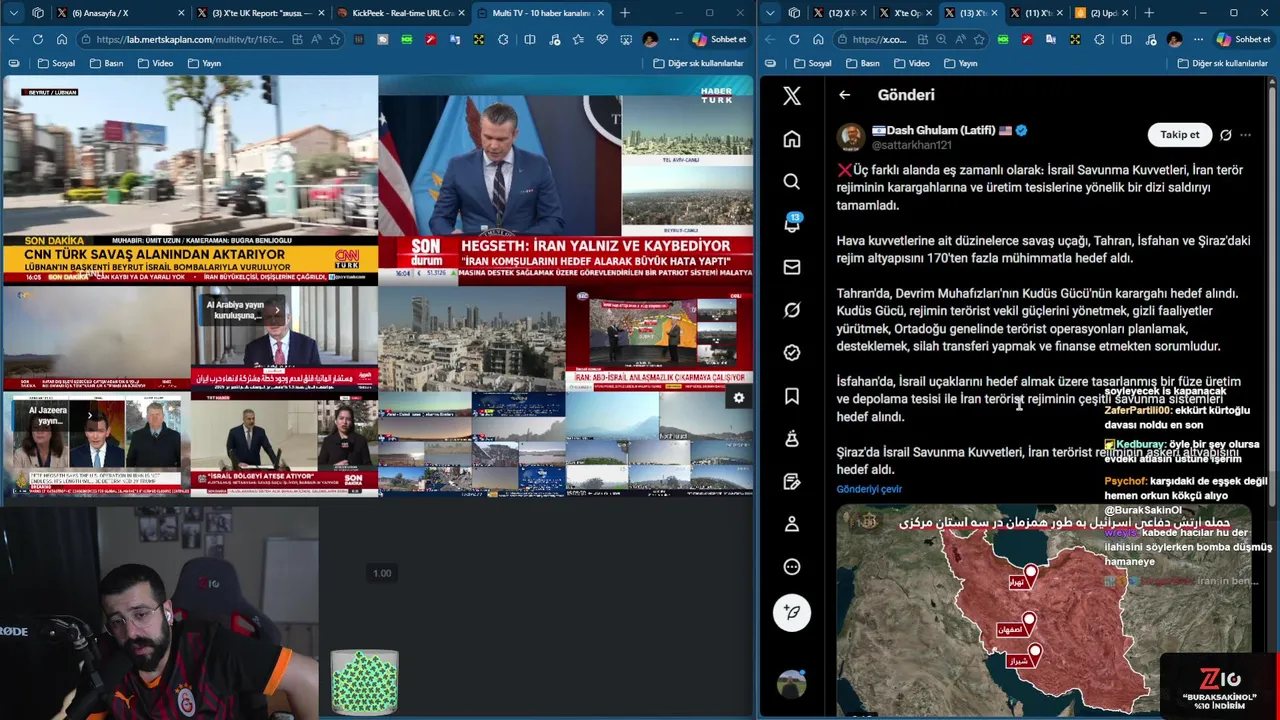Bookmark page with star in left browser
The width and height of the screenshot is (1280, 720).
click(335, 39)
